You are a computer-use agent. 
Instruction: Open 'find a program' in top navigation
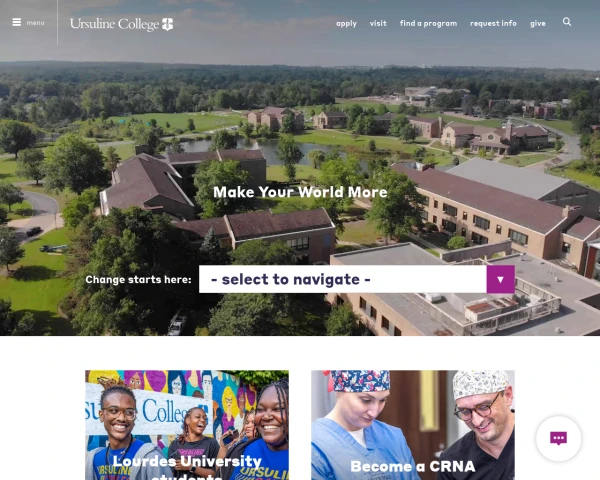(x=428, y=24)
